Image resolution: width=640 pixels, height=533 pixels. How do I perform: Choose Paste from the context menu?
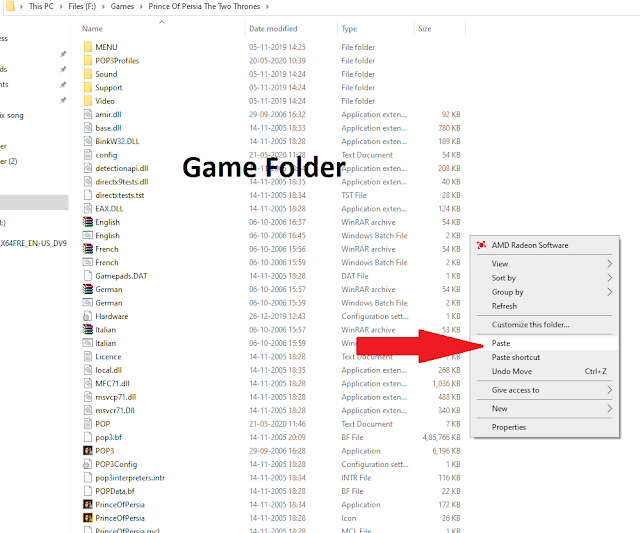[x=545, y=343]
